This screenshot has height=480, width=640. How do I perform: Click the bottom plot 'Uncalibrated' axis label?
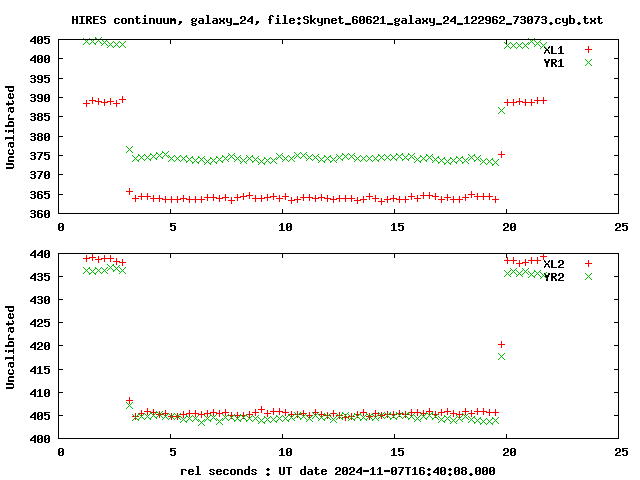pos(10,347)
